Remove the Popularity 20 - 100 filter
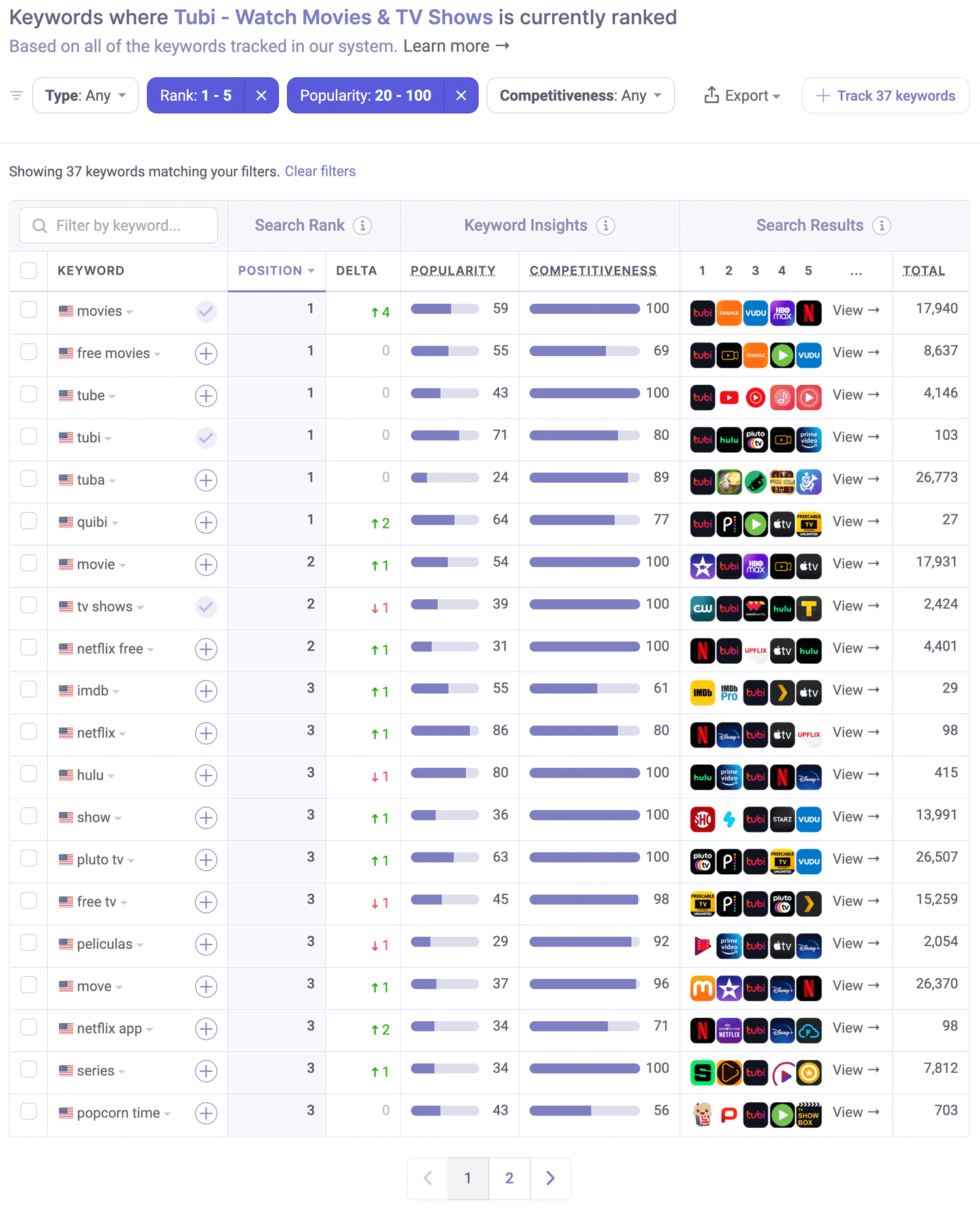Viewport: 980px width, 1214px height. [461, 95]
